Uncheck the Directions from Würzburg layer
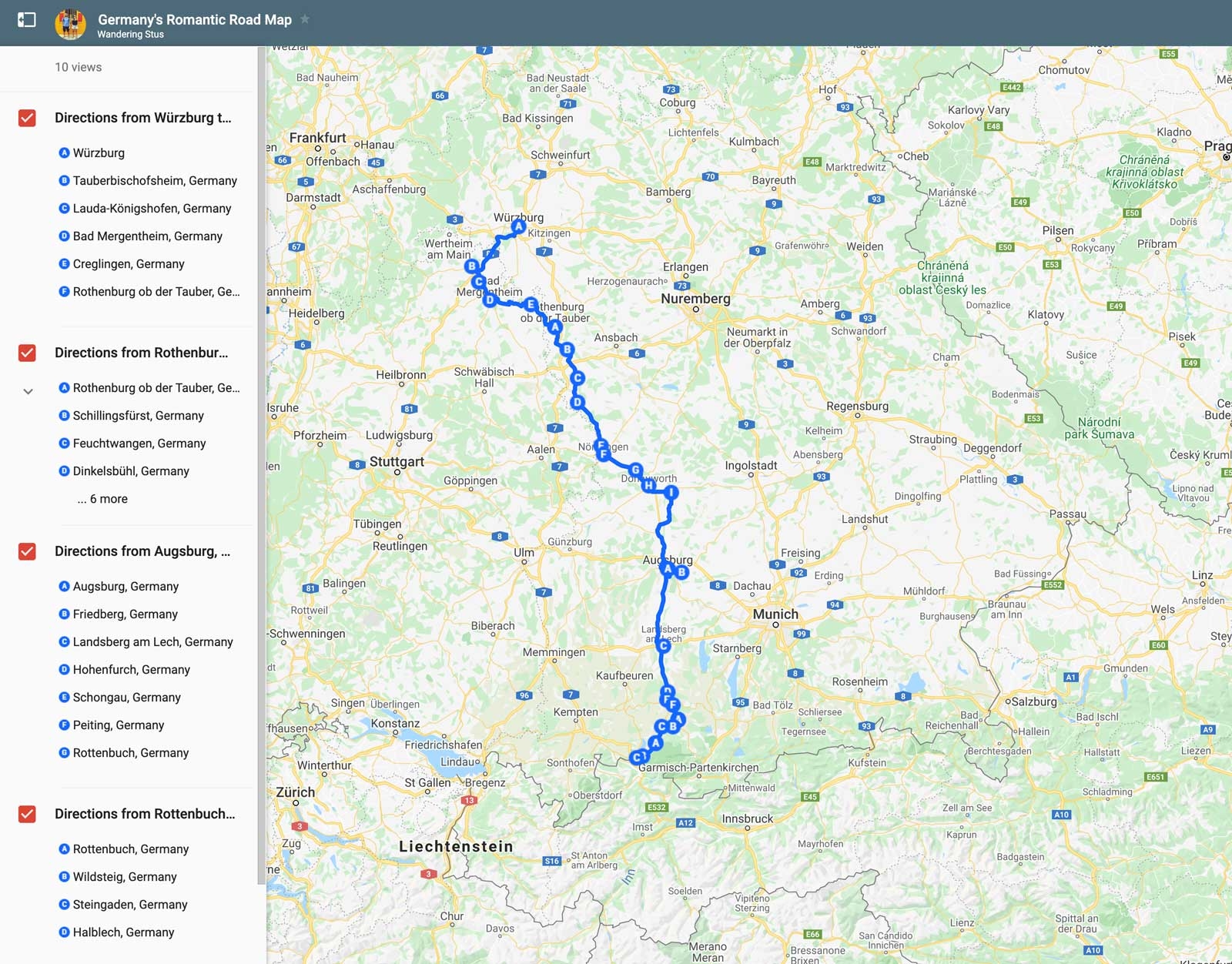This screenshot has height=964, width=1232. pyautogui.click(x=27, y=118)
